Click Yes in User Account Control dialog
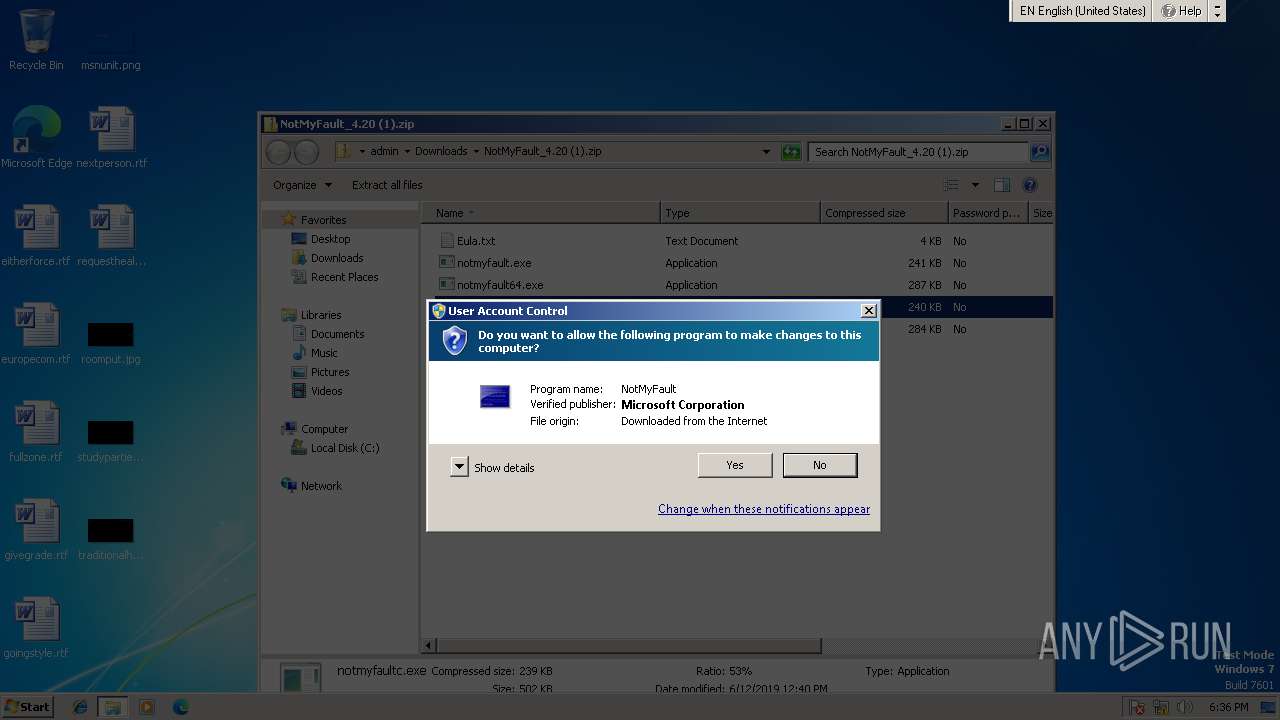 pyautogui.click(x=735, y=465)
